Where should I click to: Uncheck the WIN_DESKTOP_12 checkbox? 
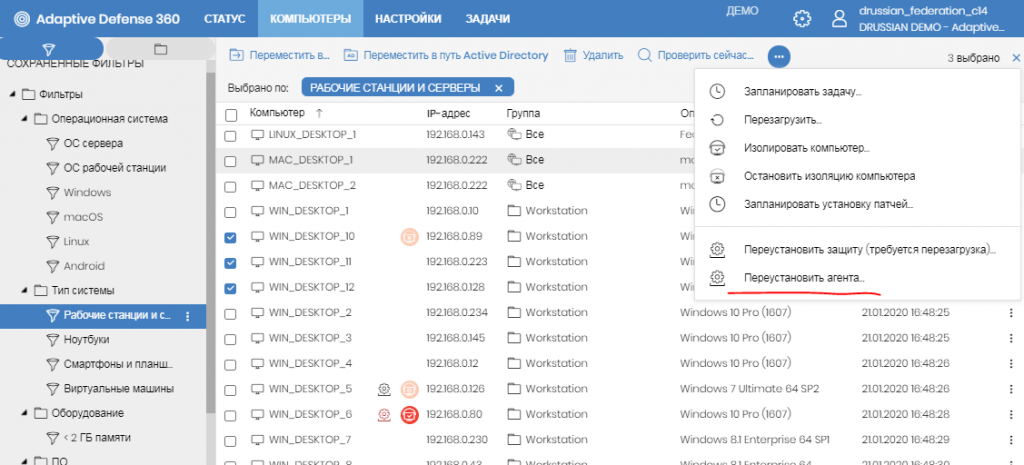click(231, 288)
